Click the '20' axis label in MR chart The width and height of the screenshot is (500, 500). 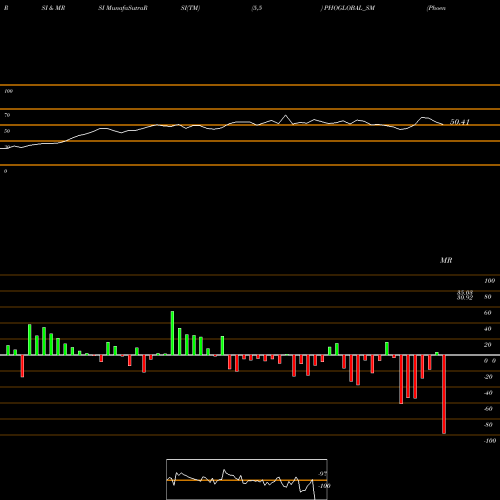(488, 345)
